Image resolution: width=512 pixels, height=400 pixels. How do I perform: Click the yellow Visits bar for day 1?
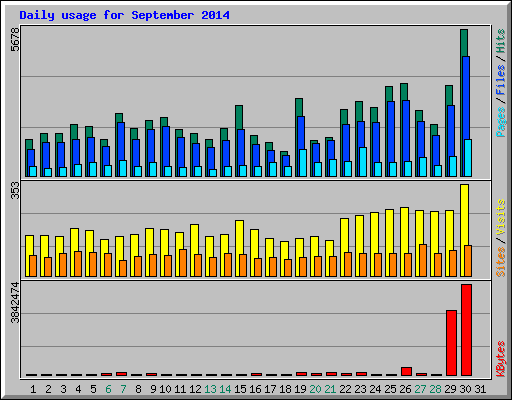coord(29,245)
